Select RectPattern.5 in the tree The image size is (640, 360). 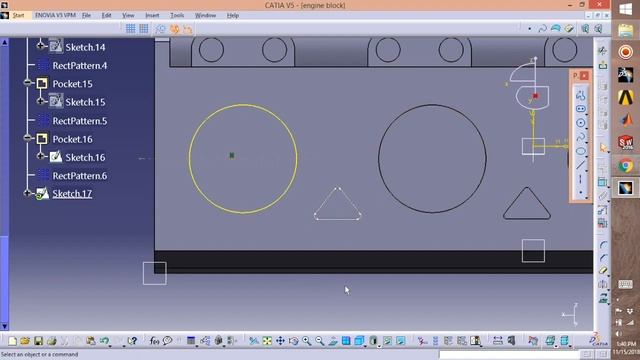point(80,121)
